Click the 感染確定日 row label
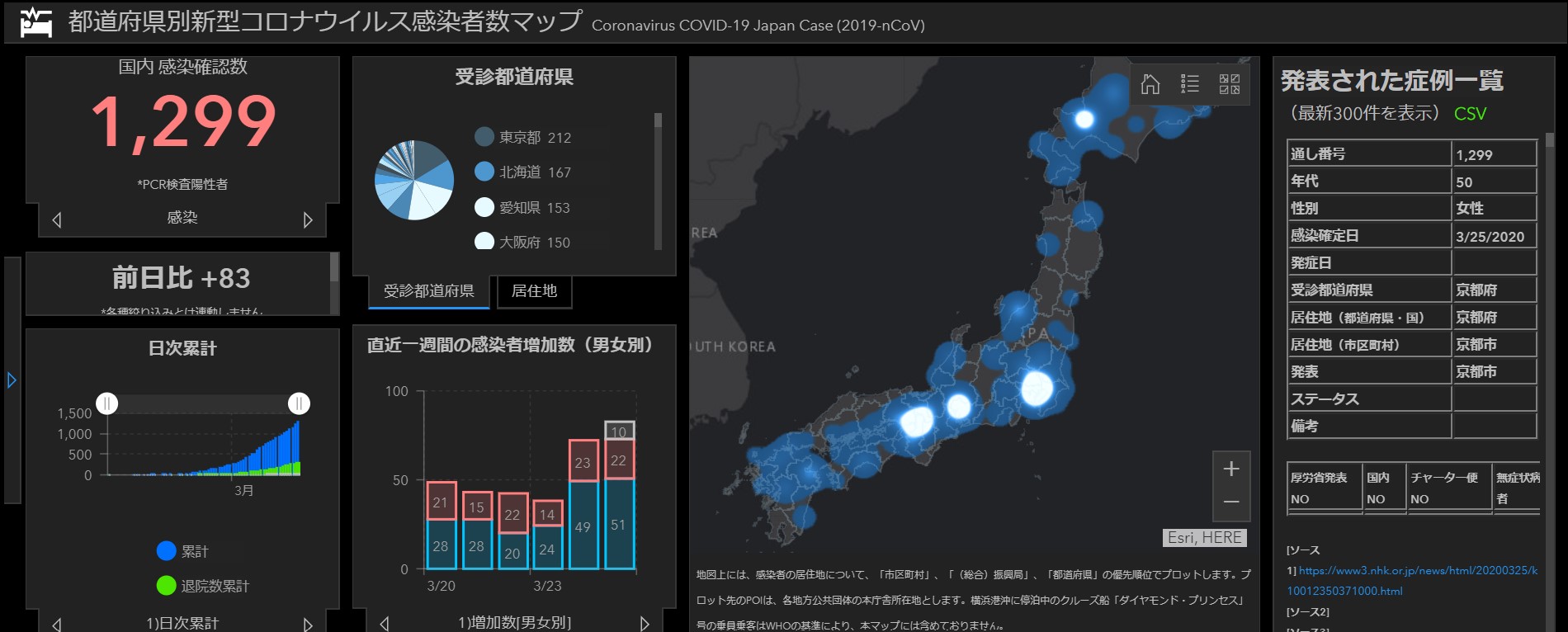The width and height of the screenshot is (1568, 632). coord(1325,236)
